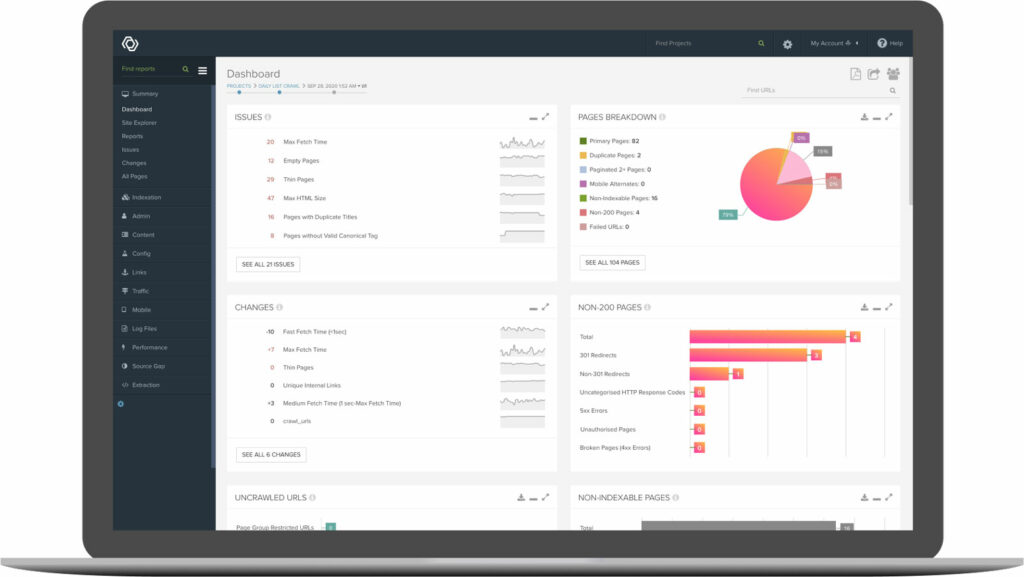Collapse the Non-Indexable Pages panel
The height and width of the screenshot is (577, 1024).
point(877,499)
